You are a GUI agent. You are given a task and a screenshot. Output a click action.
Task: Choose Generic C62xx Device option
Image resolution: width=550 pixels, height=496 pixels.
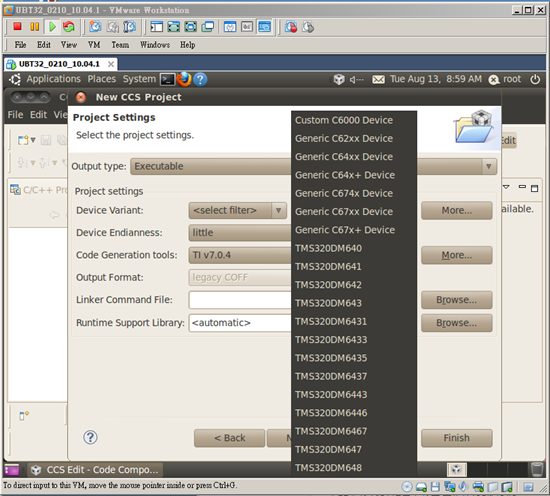(x=354, y=139)
